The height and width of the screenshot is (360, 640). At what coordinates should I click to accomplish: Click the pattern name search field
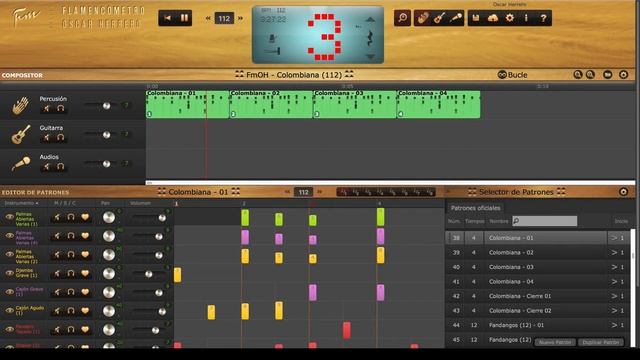coord(545,221)
